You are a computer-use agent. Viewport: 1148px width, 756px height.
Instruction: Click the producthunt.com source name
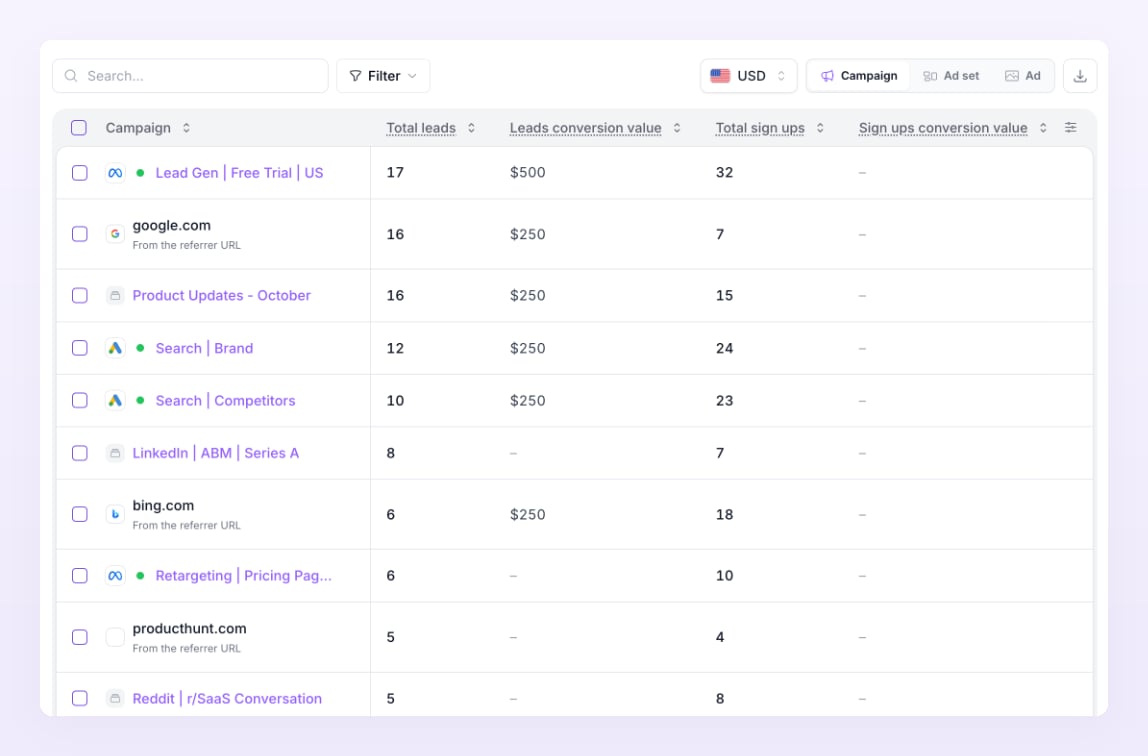pyautogui.click(x=190, y=629)
